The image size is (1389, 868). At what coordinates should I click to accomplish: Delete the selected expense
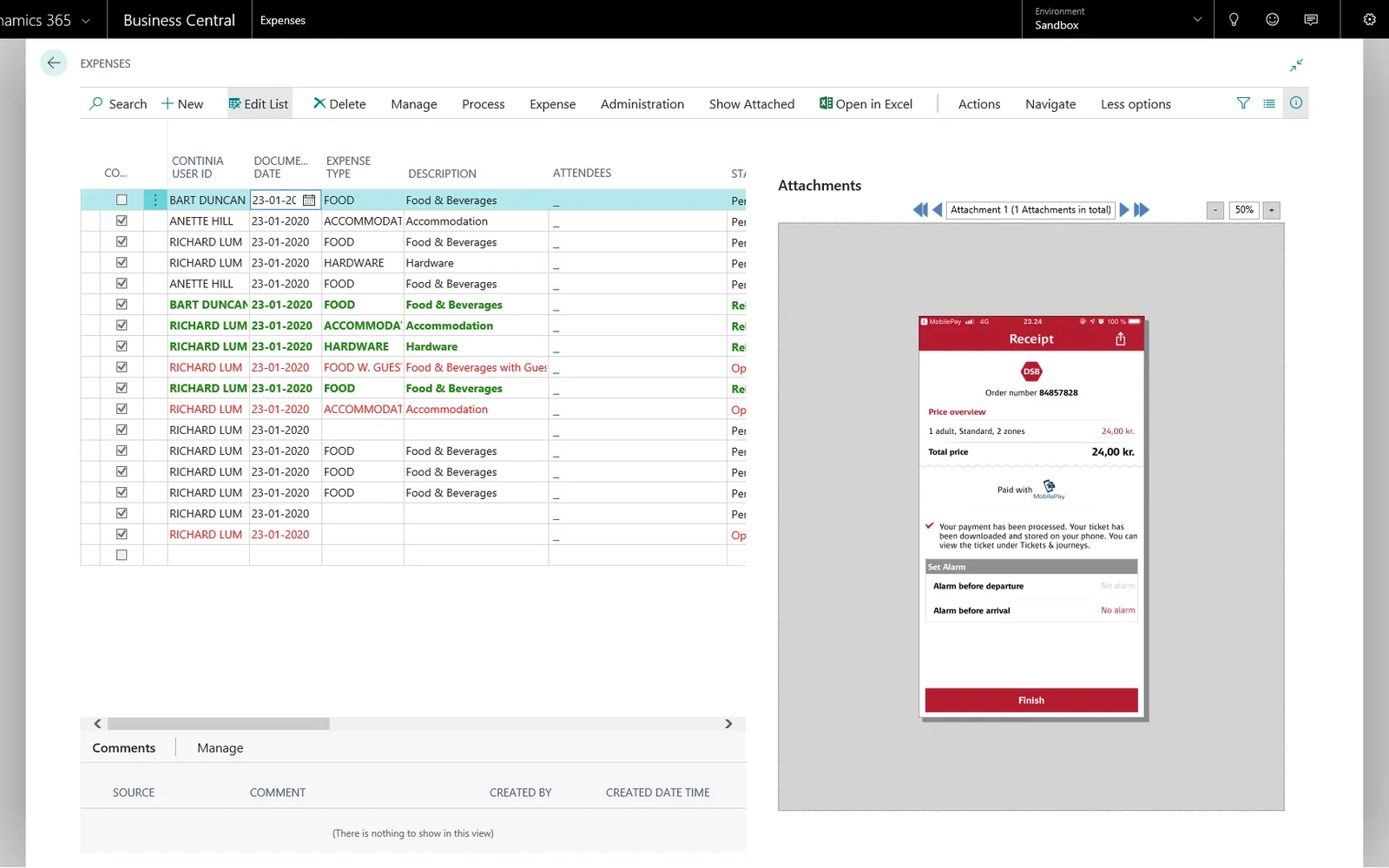339,104
